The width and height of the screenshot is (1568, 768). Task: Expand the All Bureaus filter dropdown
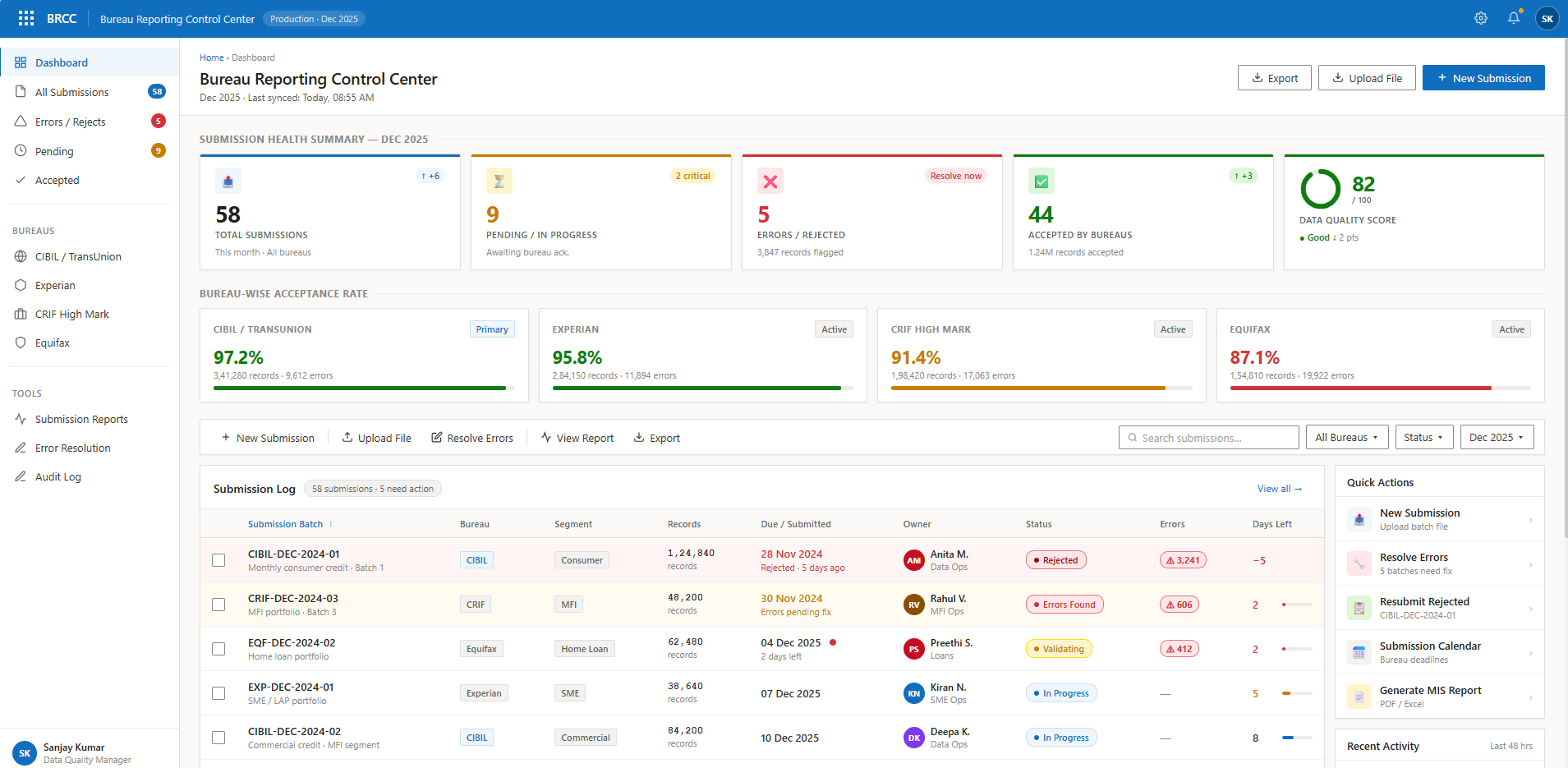tap(1346, 438)
